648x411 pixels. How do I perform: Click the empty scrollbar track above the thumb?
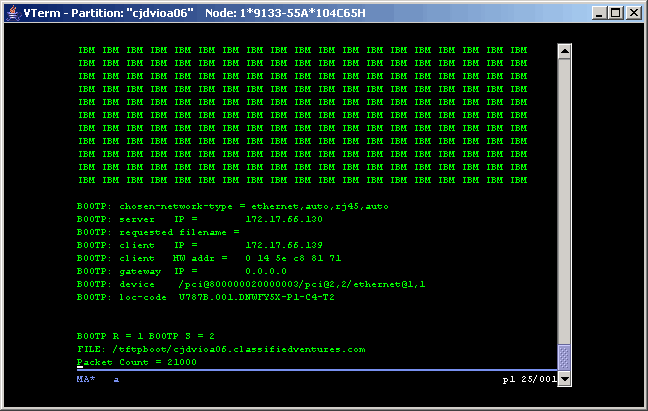click(564, 200)
